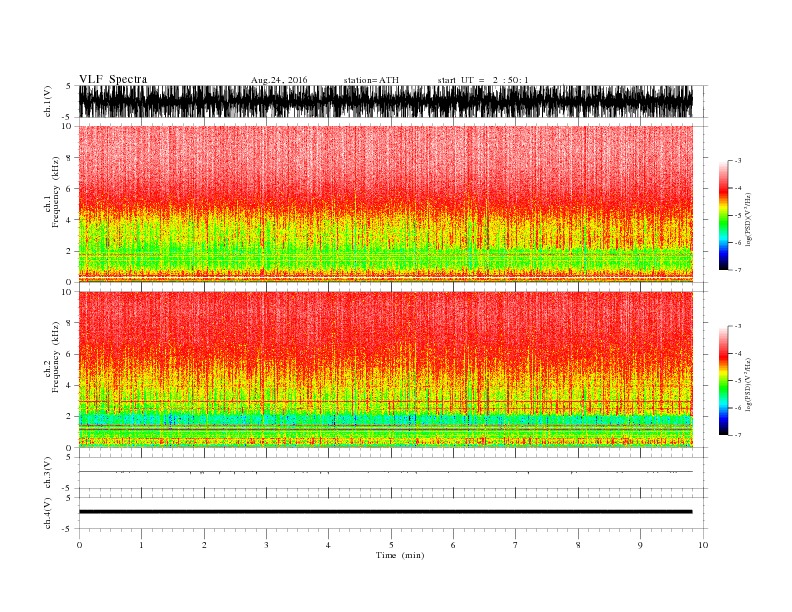The image size is (792, 612).
Task: Click the "-3" label on ch.2 colorbar
Action: pos(738,326)
